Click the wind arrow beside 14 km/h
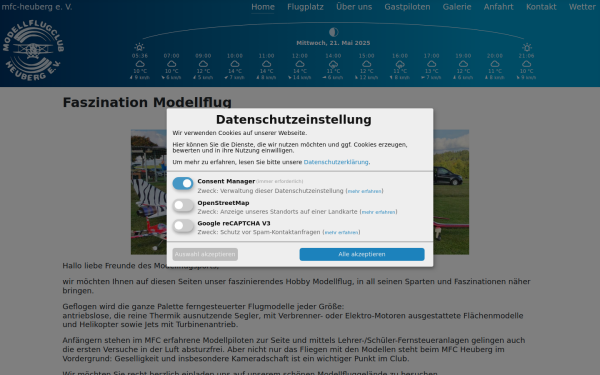Screen dimensions: 600x375 290,78
